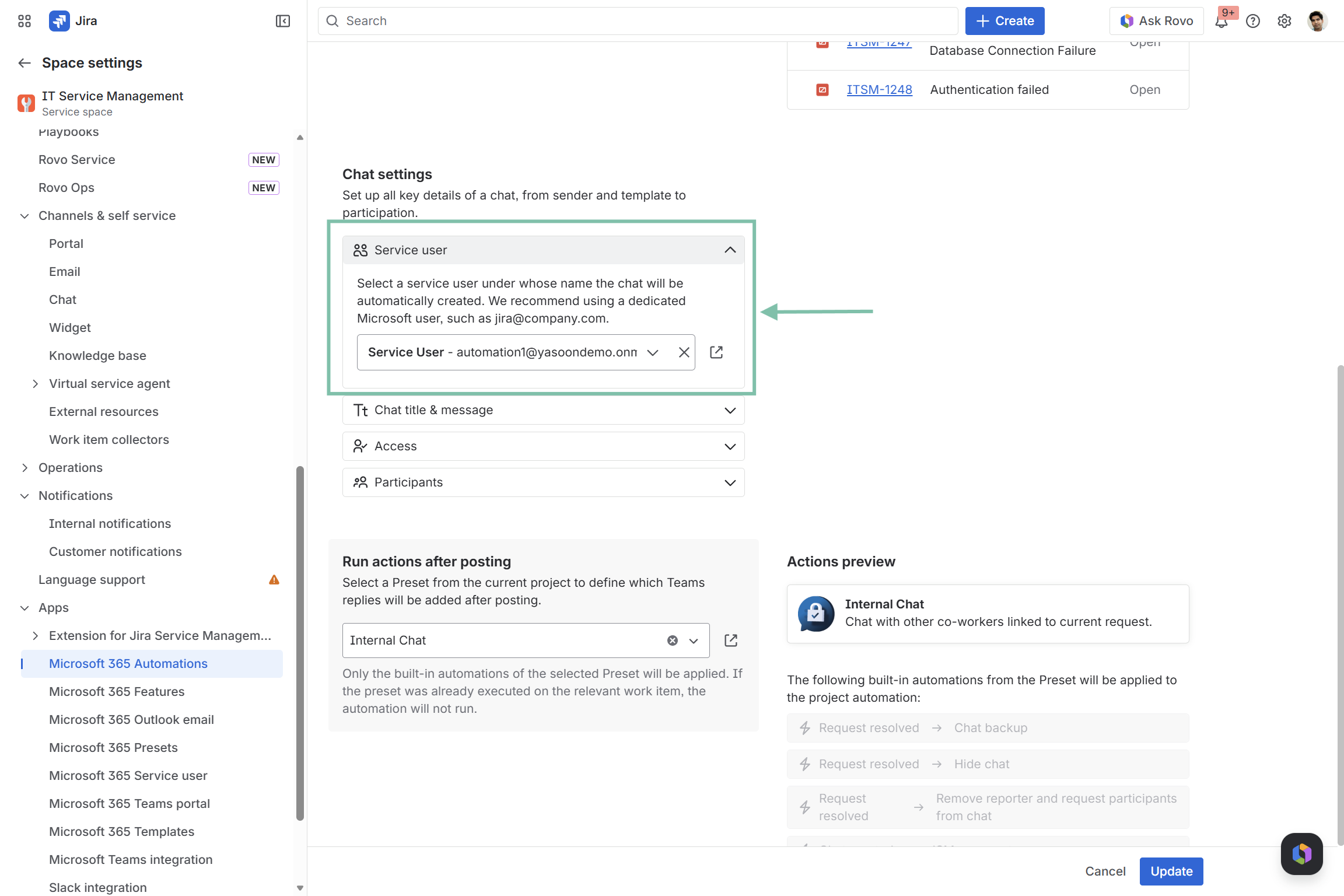
Task: Click into the Search field
Action: coord(637,21)
